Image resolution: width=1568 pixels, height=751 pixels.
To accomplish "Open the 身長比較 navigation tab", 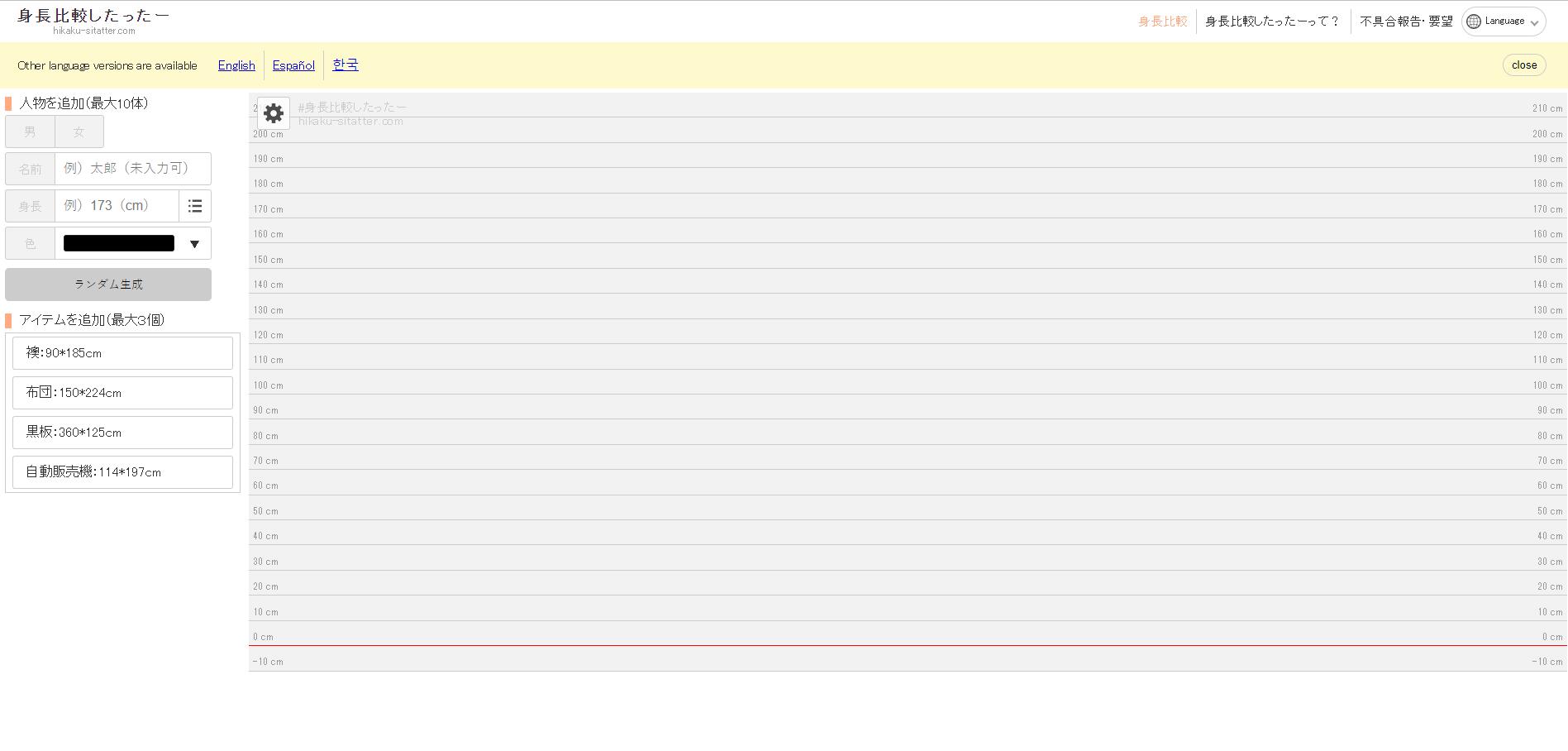I will pyautogui.click(x=1162, y=22).
